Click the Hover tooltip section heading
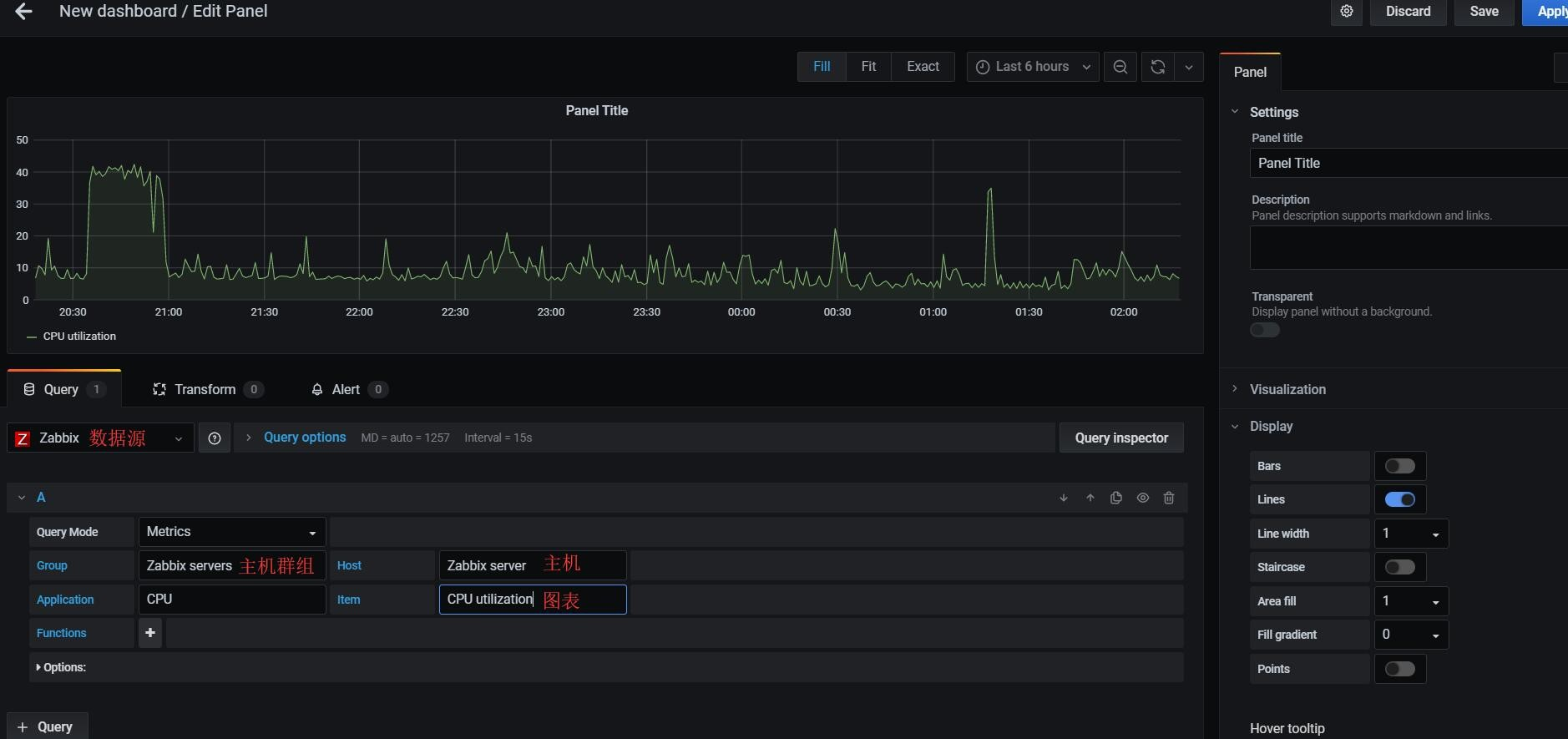The width and height of the screenshot is (1568, 739). click(1287, 728)
